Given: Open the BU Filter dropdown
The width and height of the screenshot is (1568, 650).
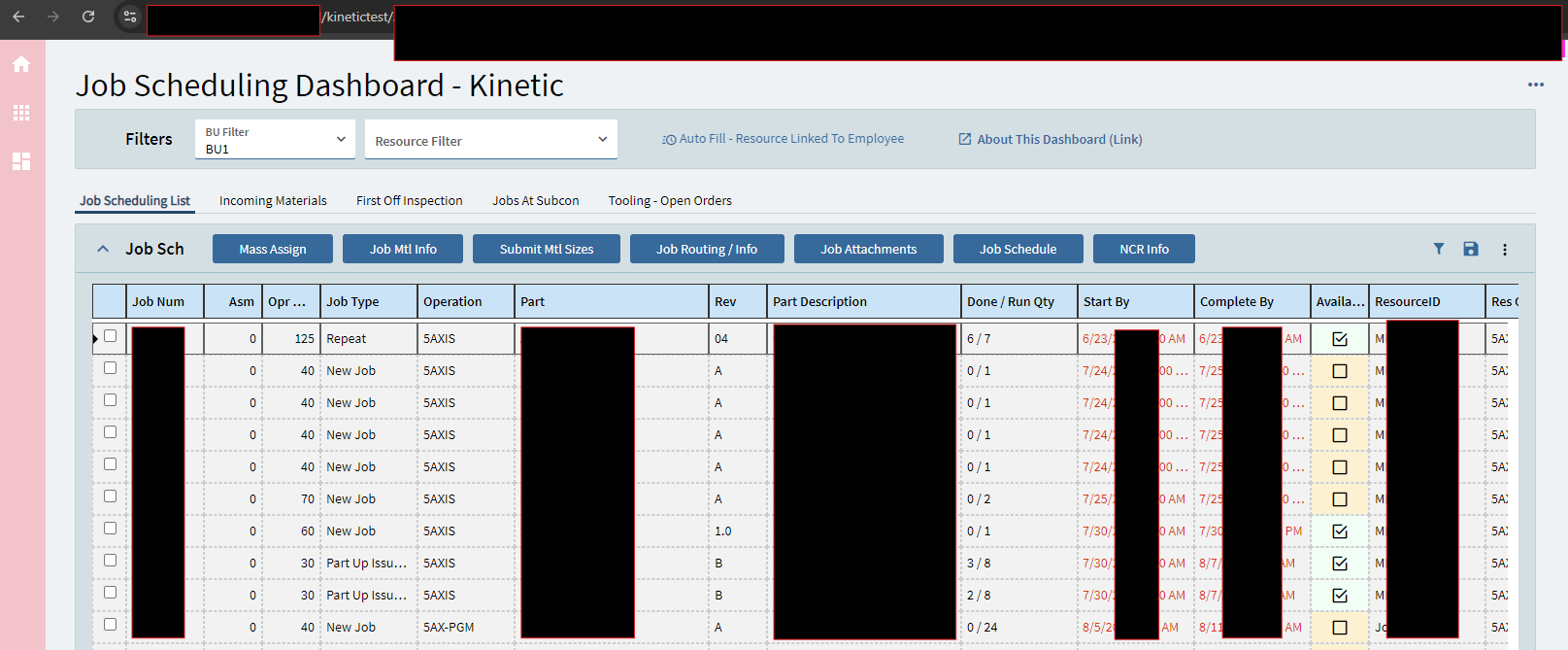Looking at the screenshot, I should point(275,139).
